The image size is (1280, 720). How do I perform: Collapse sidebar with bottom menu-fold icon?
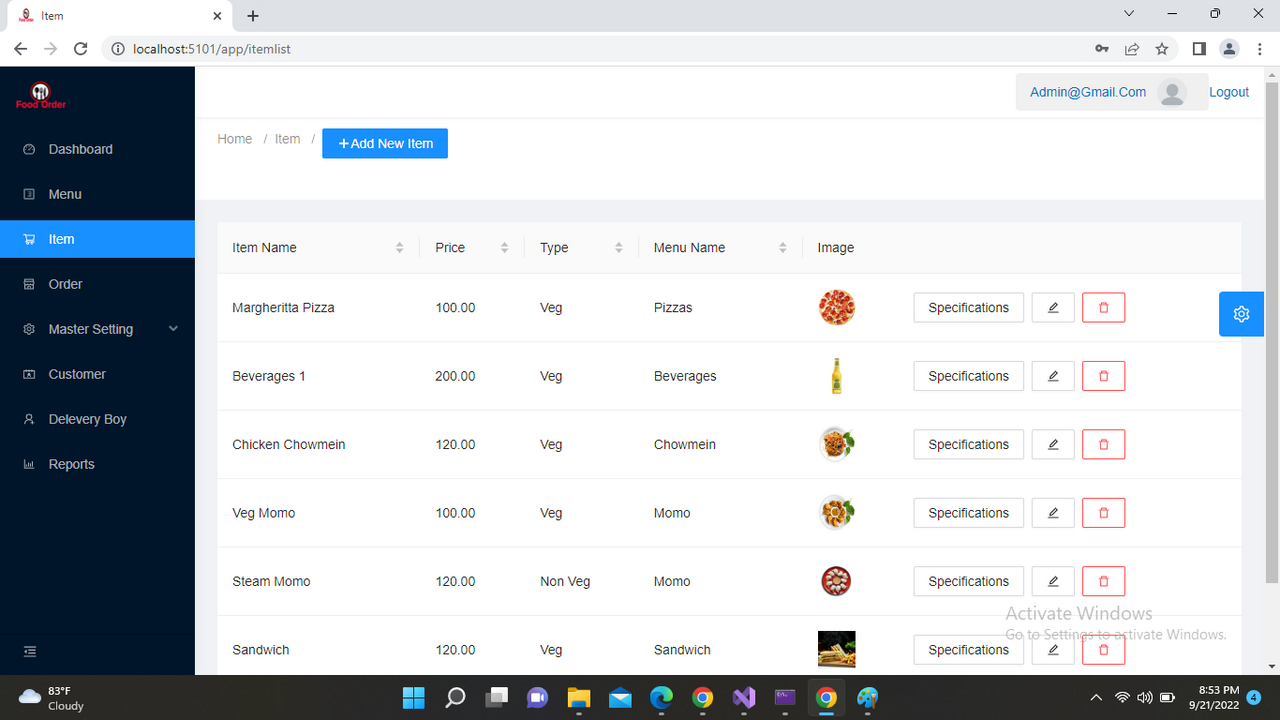point(30,652)
